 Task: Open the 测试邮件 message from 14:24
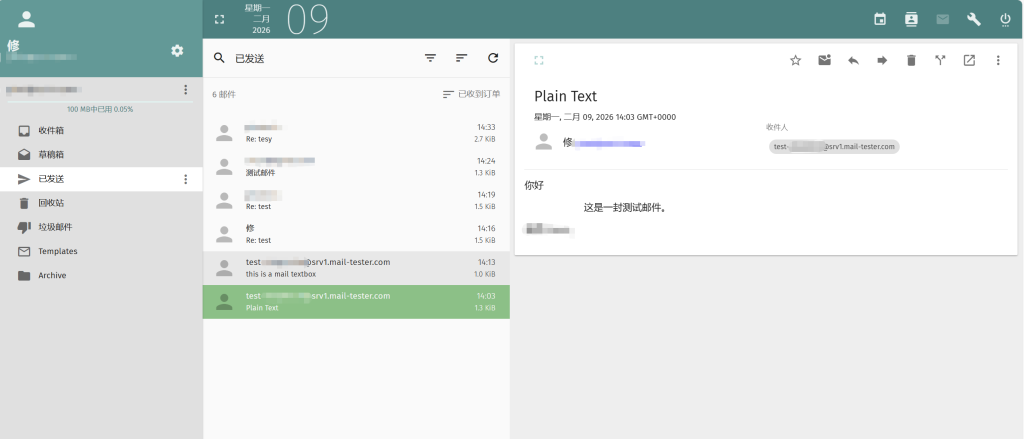coord(355,166)
